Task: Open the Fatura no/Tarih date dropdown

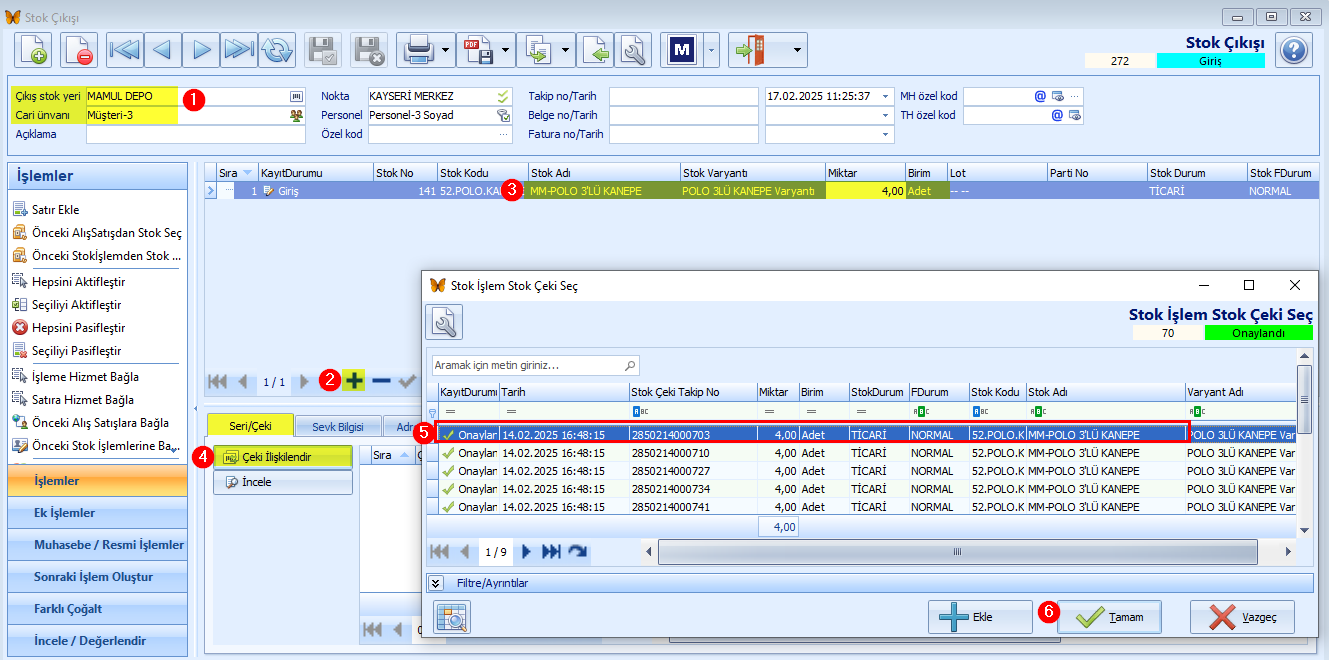Action: tap(886, 134)
